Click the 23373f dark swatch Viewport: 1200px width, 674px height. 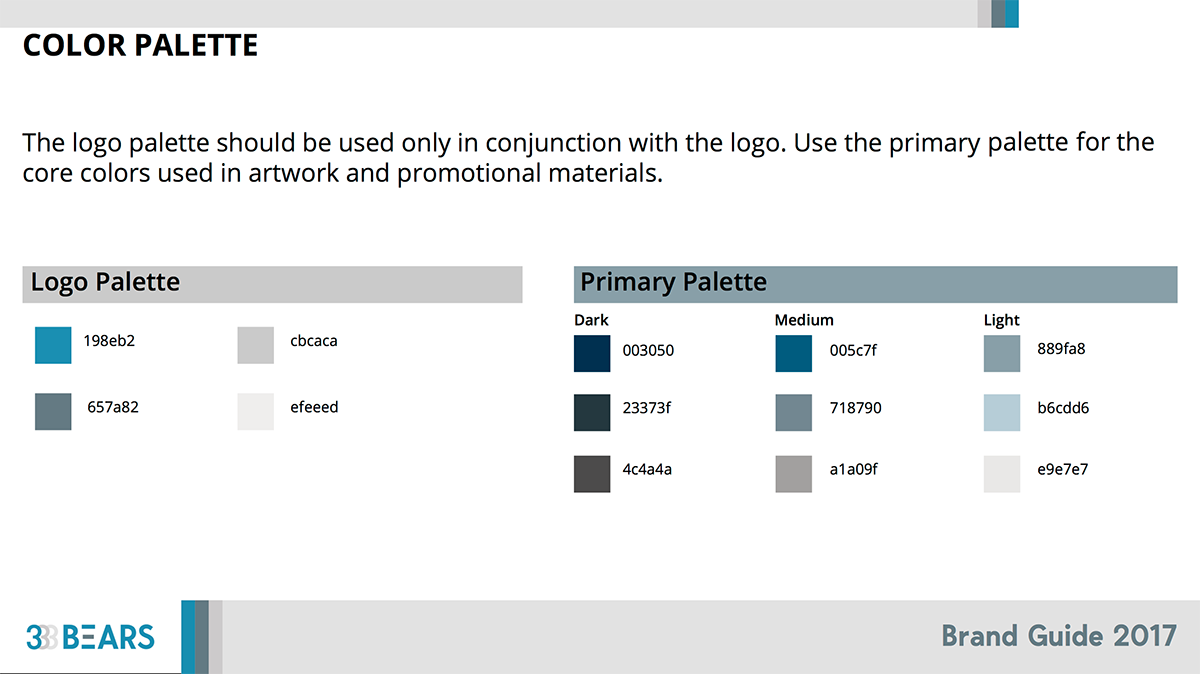tap(592, 413)
